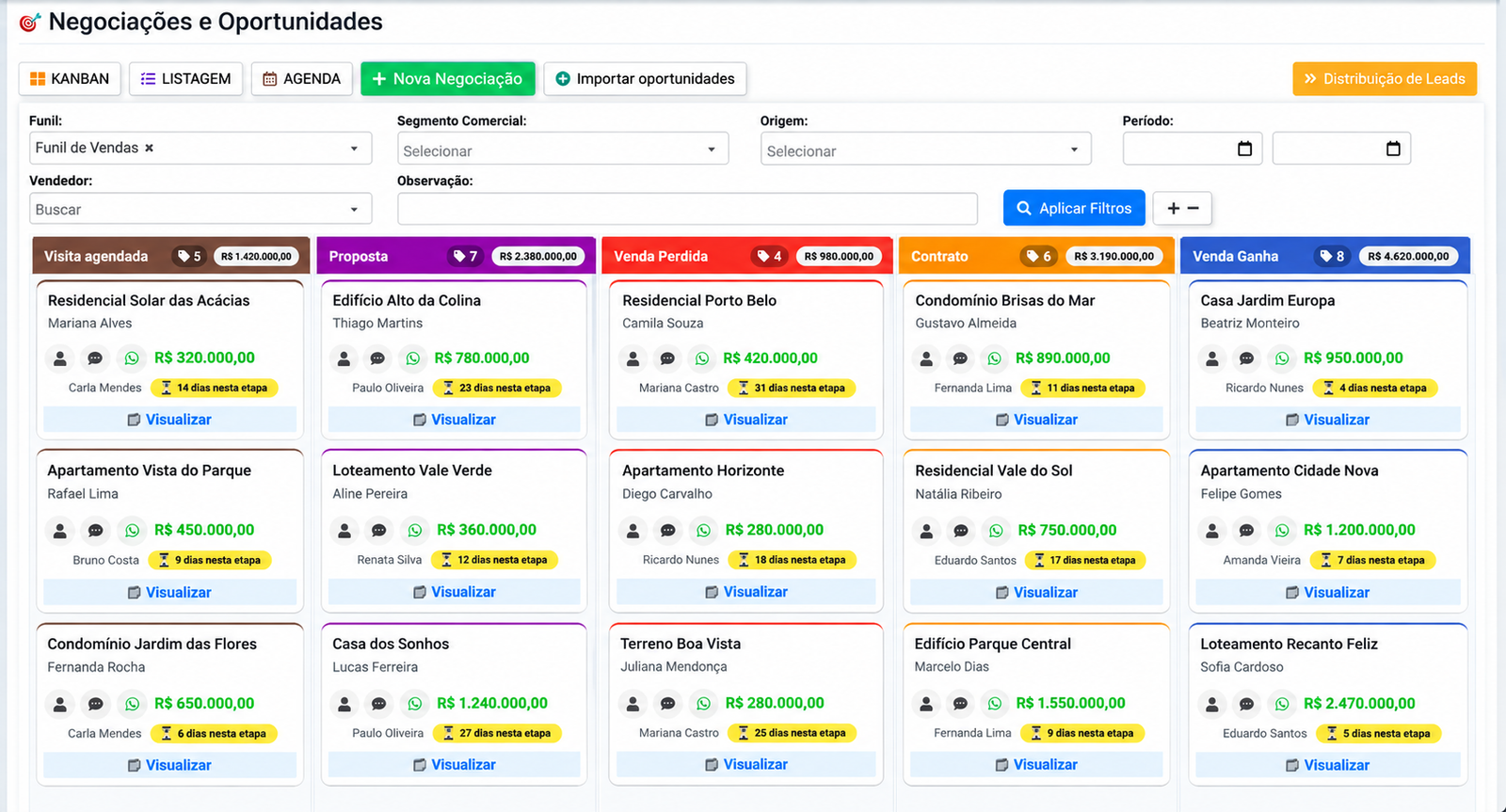The image size is (1506, 812).
Task: Open WhatsApp for Loteamento Vale Verde
Action: tap(415, 531)
